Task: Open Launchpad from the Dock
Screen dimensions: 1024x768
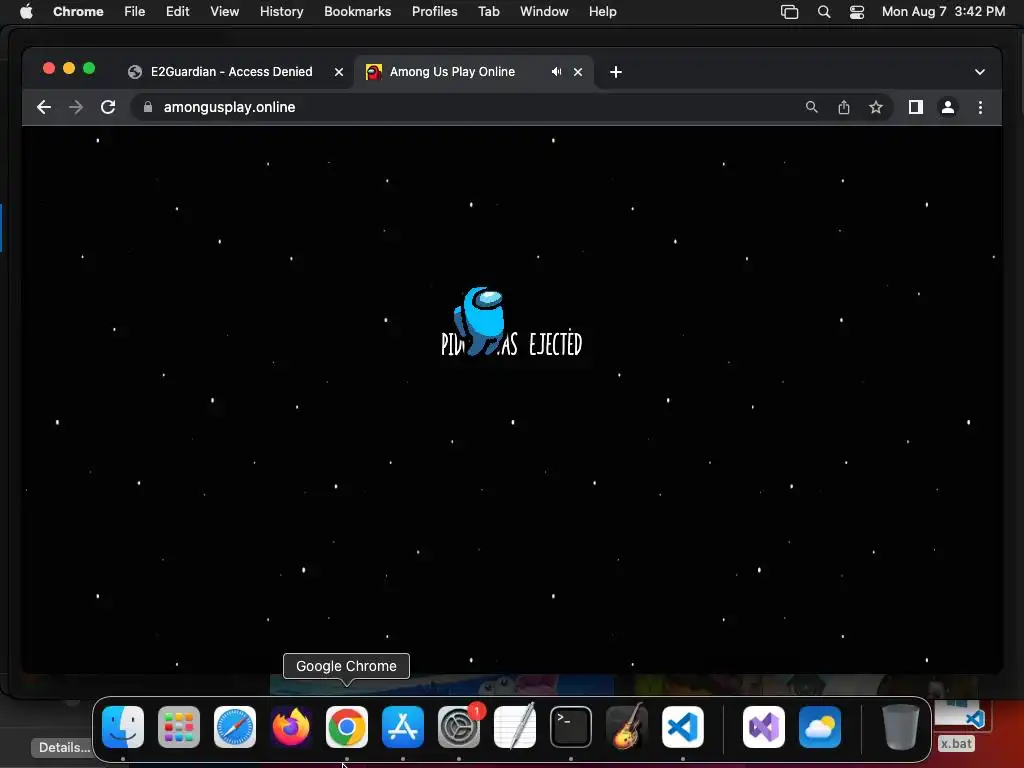Action: pyautogui.click(x=179, y=726)
